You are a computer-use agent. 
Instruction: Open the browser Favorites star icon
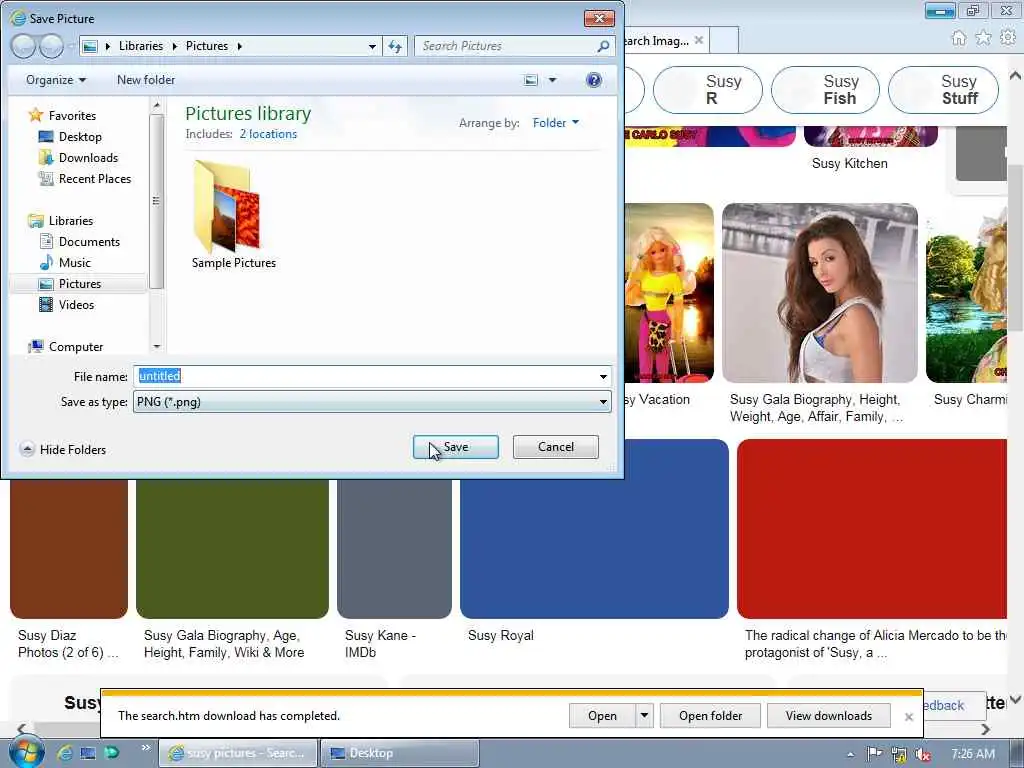pyautogui.click(x=983, y=38)
